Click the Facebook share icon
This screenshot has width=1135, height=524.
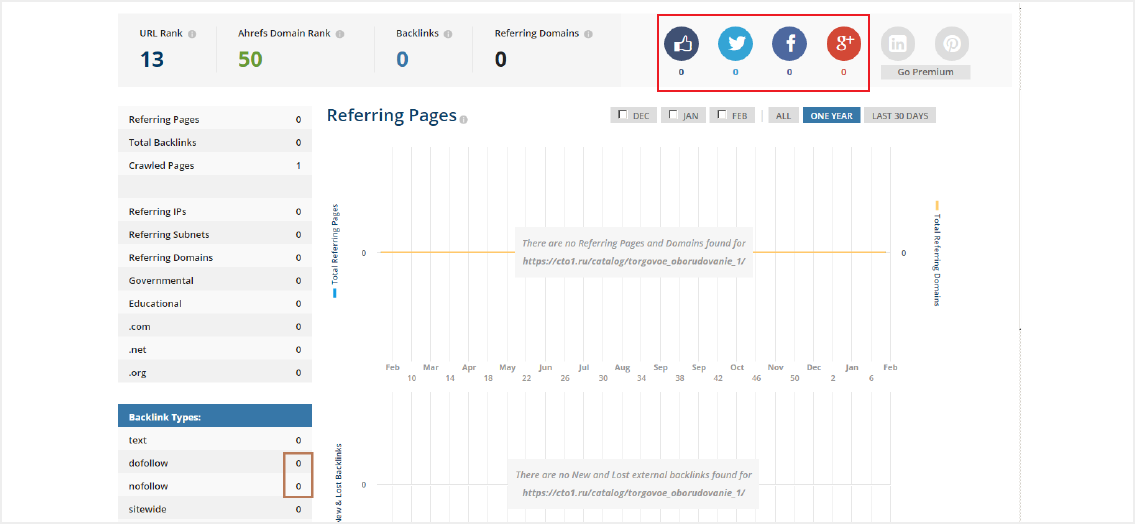click(790, 44)
